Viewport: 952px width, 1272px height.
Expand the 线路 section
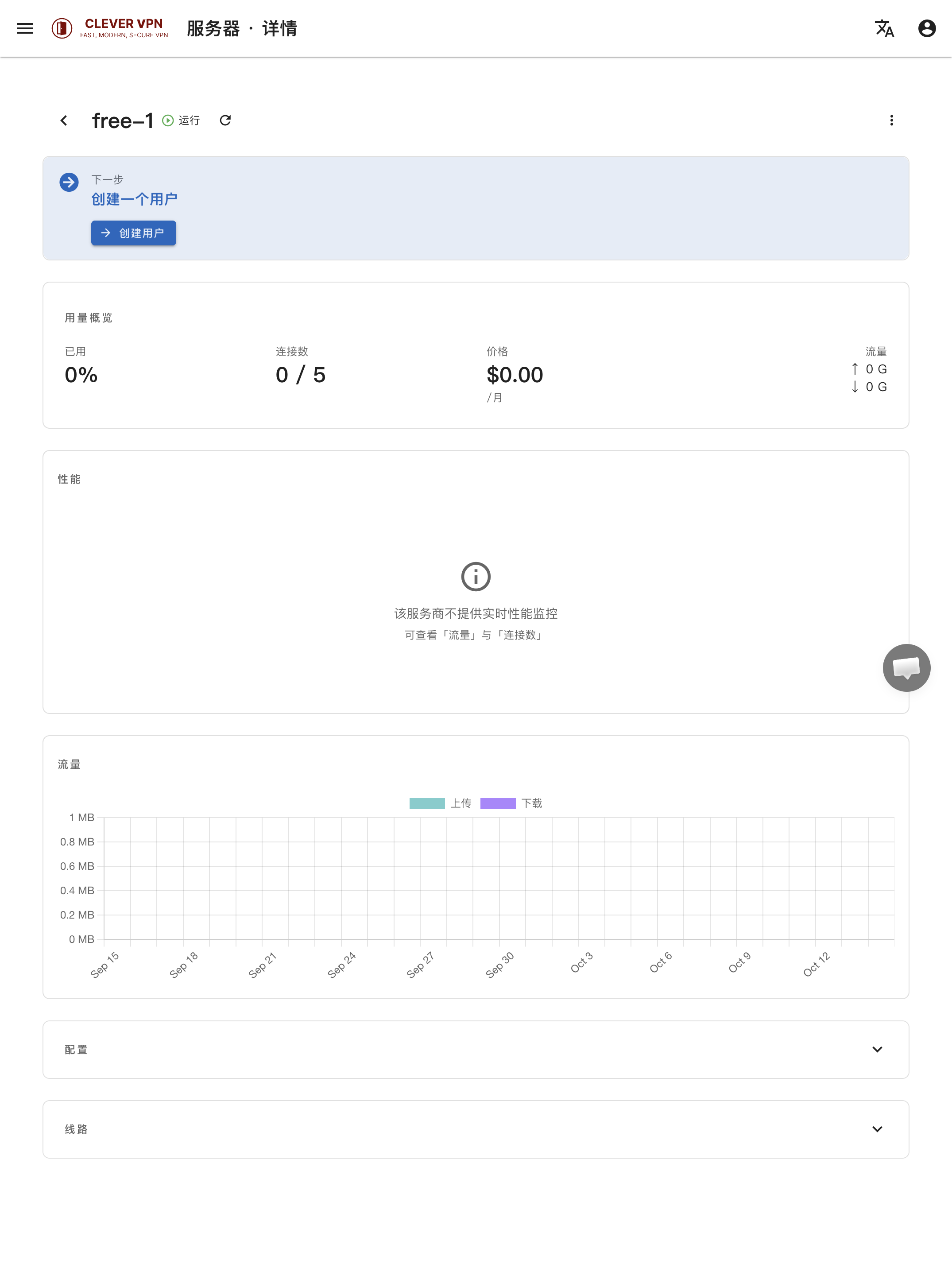[476, 1129]
